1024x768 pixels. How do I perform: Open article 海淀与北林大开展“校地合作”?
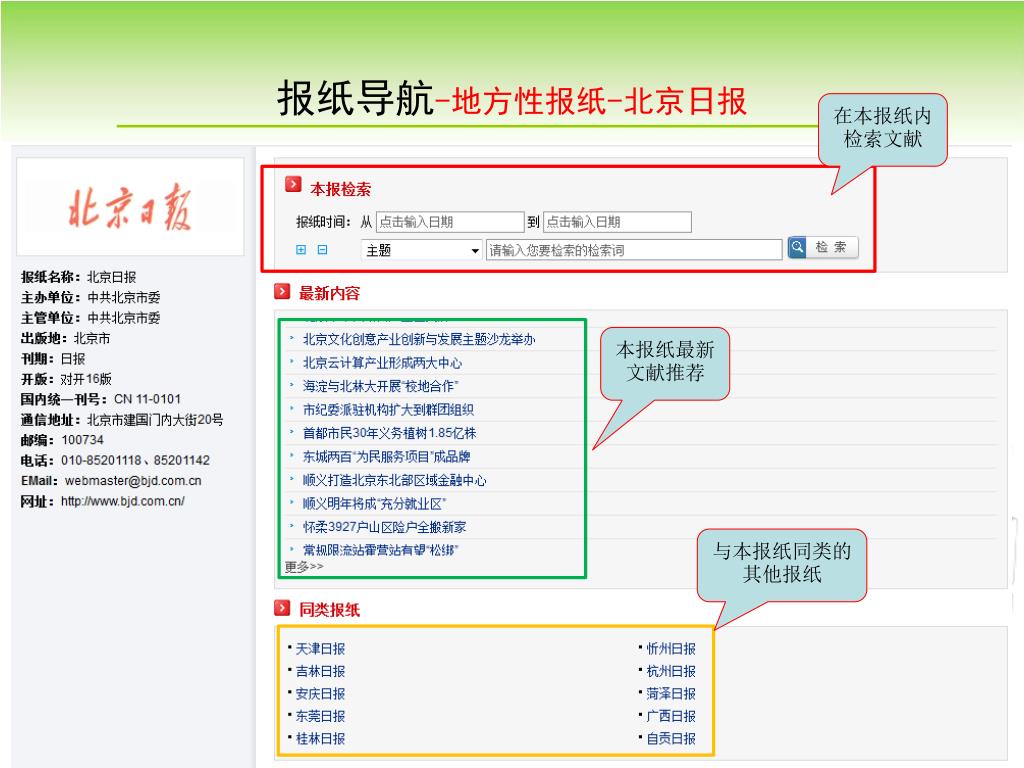pyautogui.click(x=381, y=387)
